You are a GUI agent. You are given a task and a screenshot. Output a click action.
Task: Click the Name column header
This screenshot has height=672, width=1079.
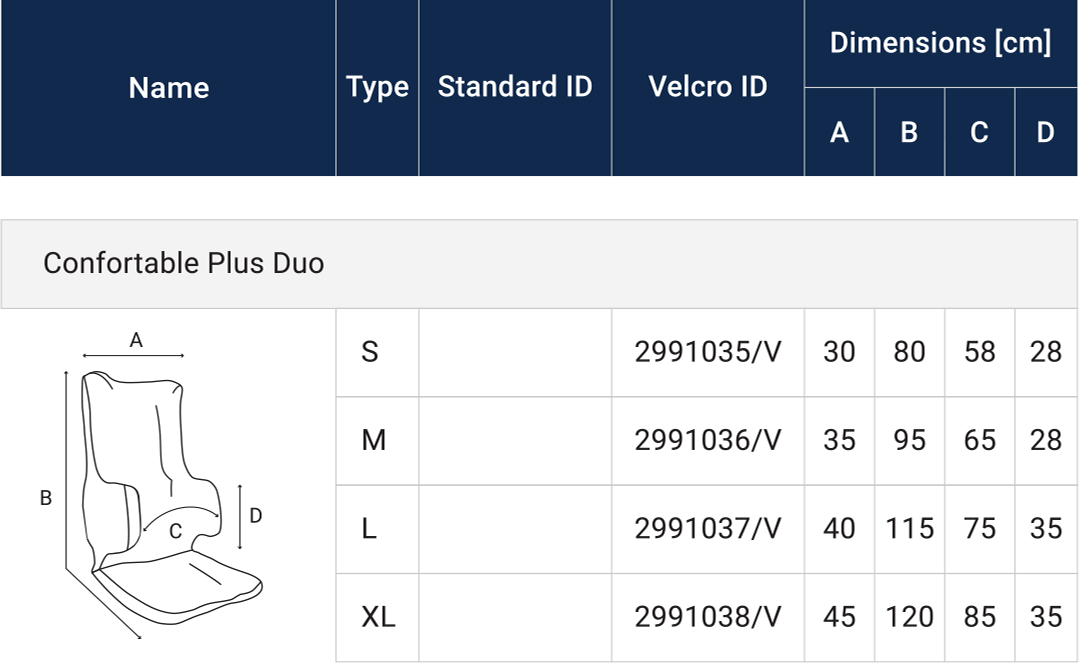169,88
